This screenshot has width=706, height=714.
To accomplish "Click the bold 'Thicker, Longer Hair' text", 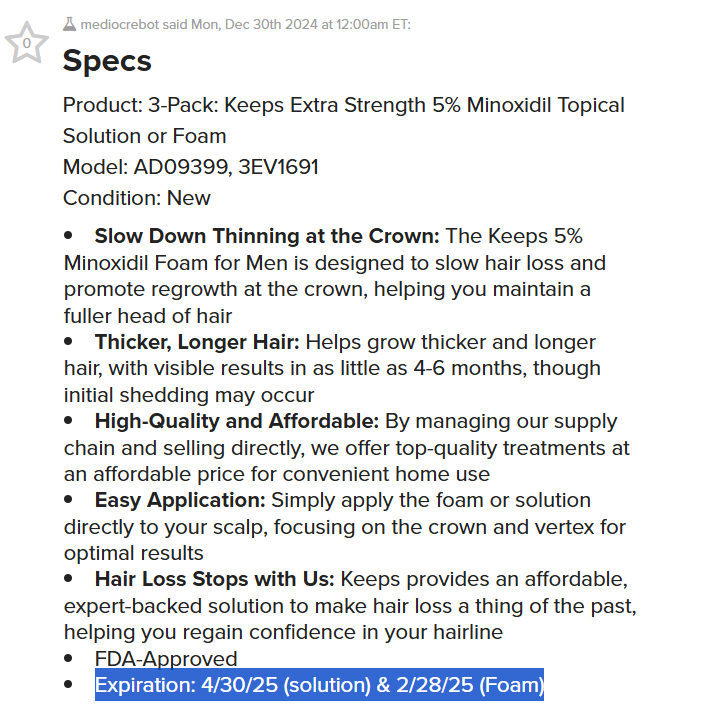I will (197, 343).
